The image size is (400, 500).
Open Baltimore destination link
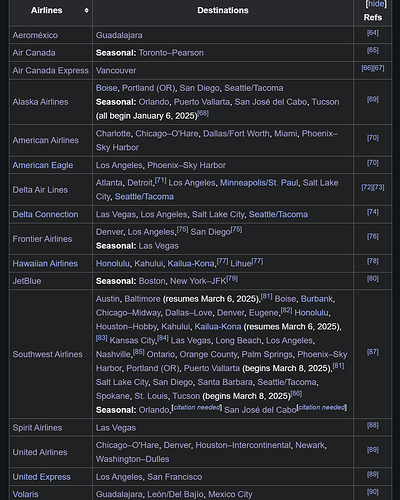[x=142, y=299]
